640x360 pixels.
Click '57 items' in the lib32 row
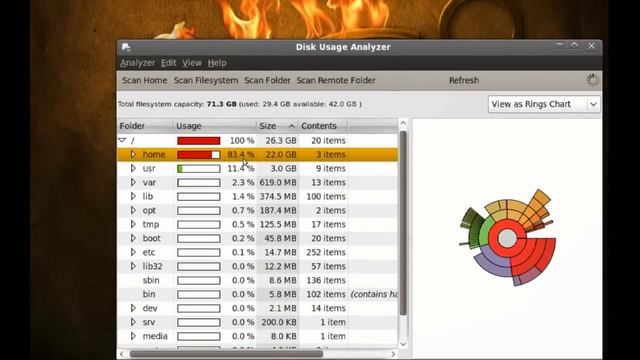[x=328, y=266]
